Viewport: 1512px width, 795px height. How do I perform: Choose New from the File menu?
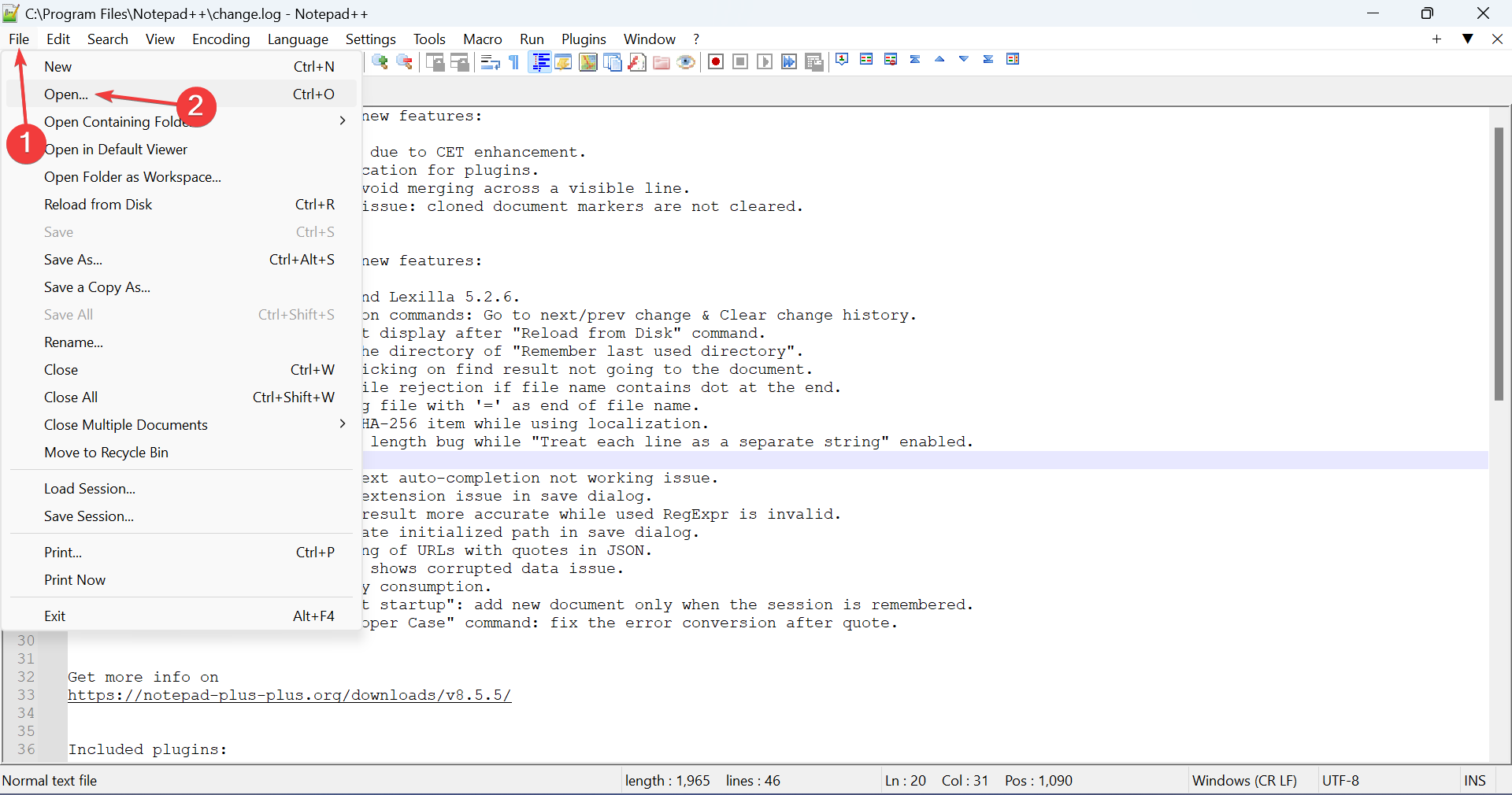coord(181,67)
